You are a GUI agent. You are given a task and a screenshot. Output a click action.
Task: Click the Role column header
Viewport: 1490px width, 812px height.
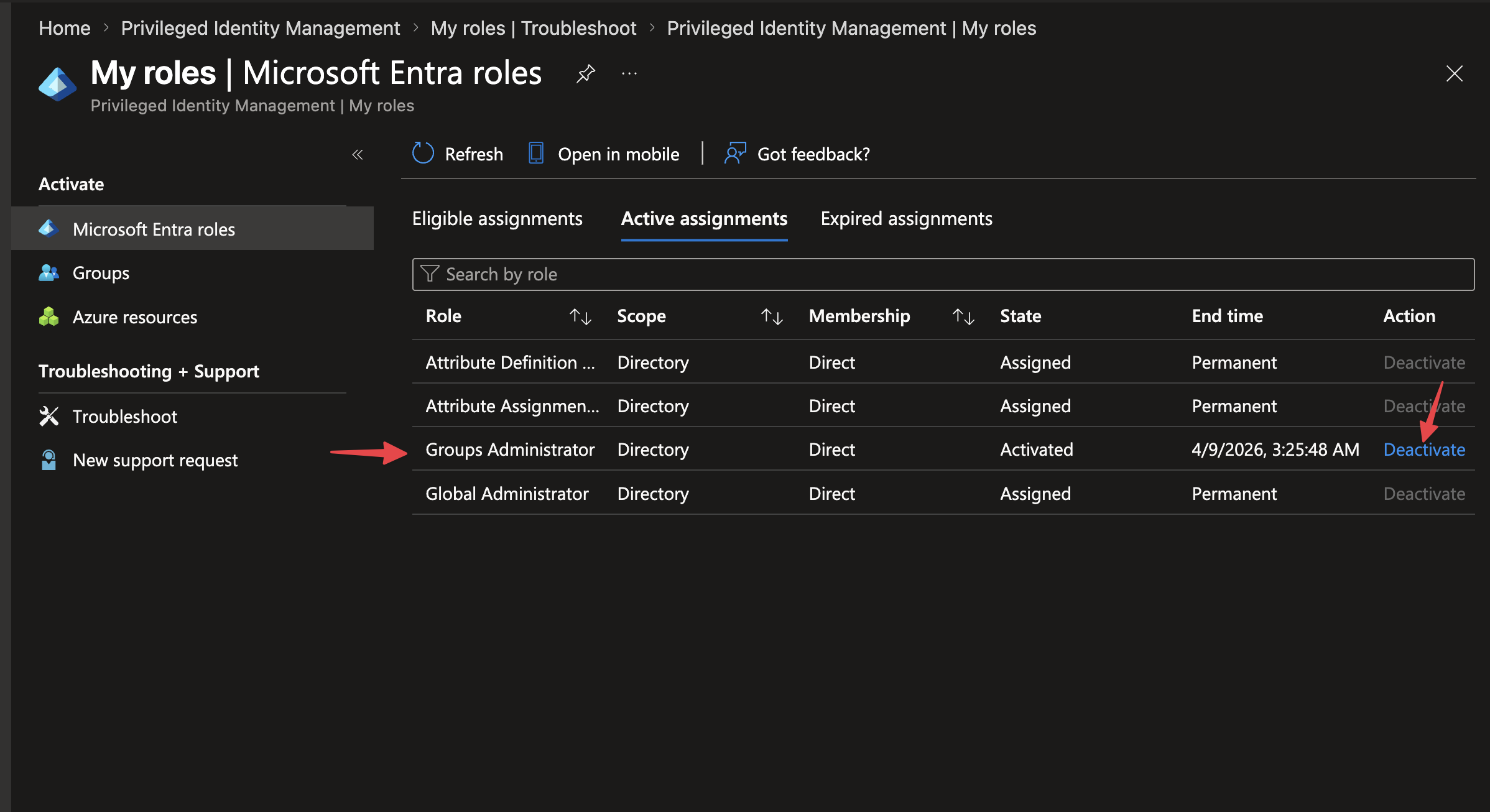coord(443,316)
